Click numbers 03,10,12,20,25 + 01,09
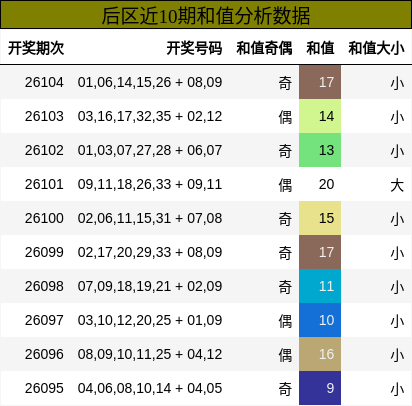This screenshot has width=412, height=406. pos(150,320)
